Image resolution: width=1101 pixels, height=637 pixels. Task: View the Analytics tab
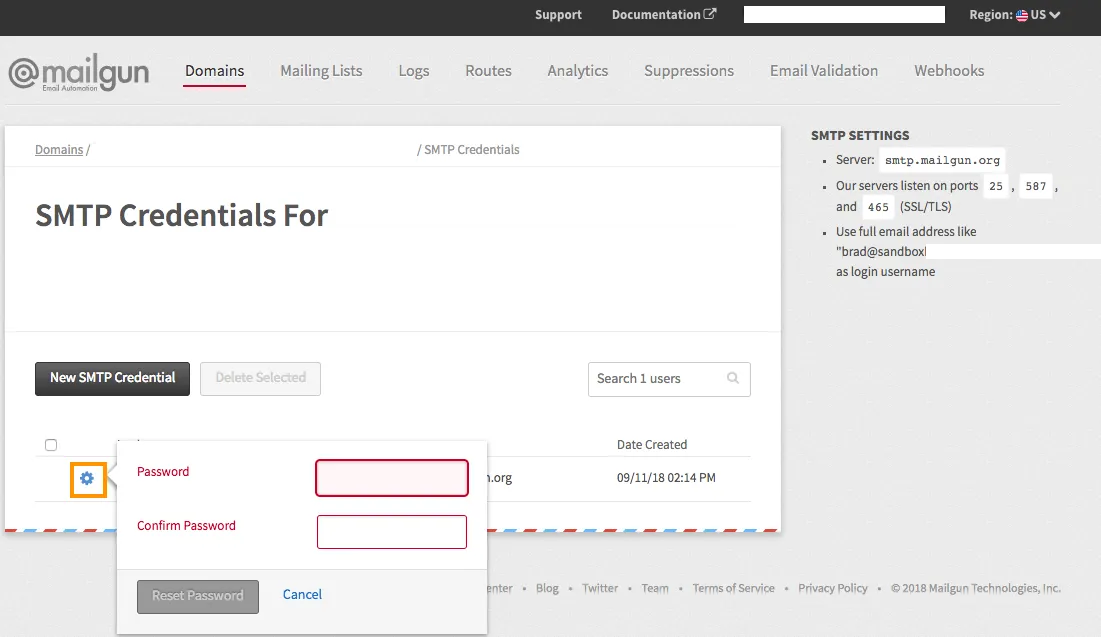[577, 71]
